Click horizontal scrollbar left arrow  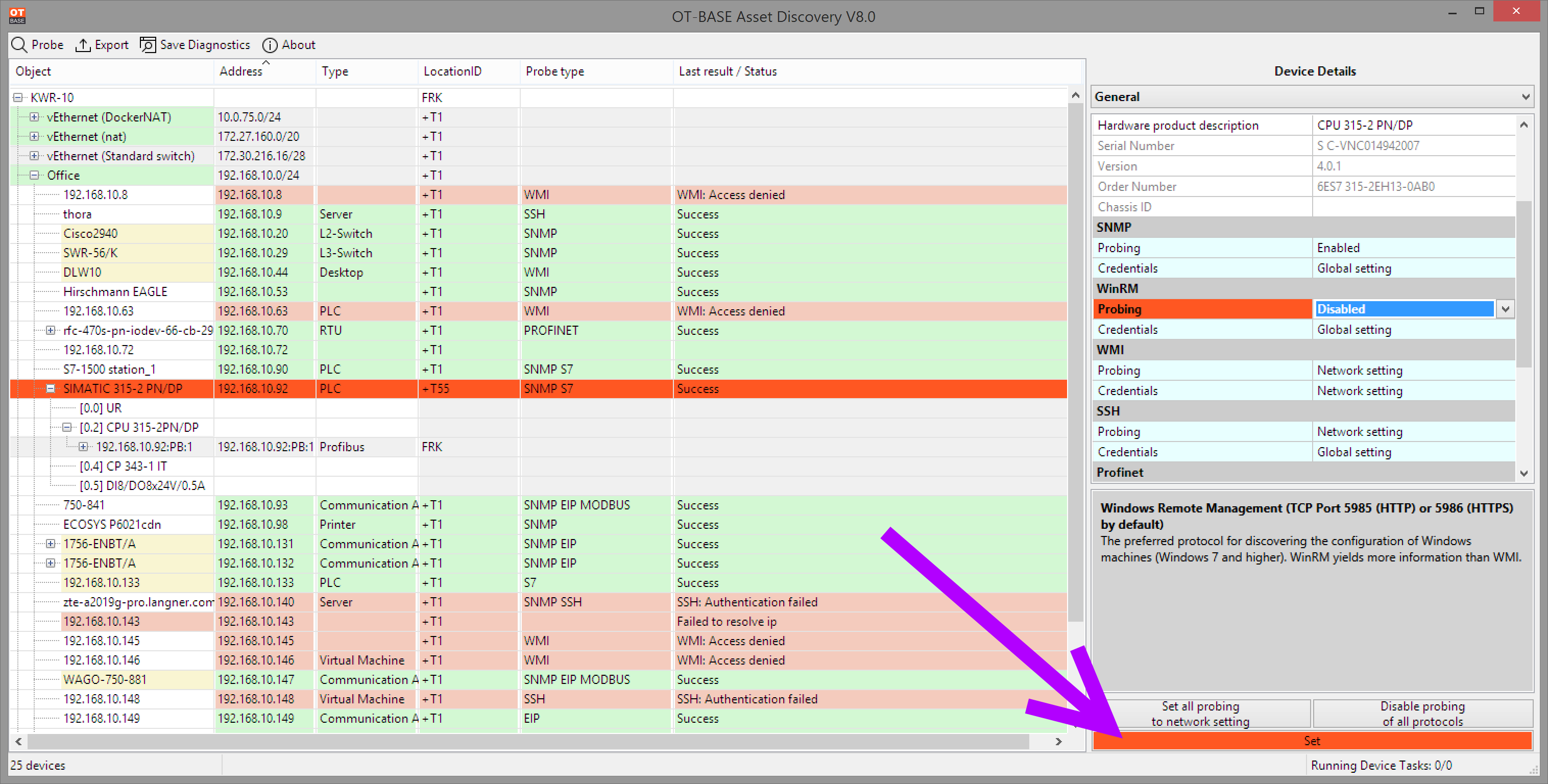click(x=18, y=742)
